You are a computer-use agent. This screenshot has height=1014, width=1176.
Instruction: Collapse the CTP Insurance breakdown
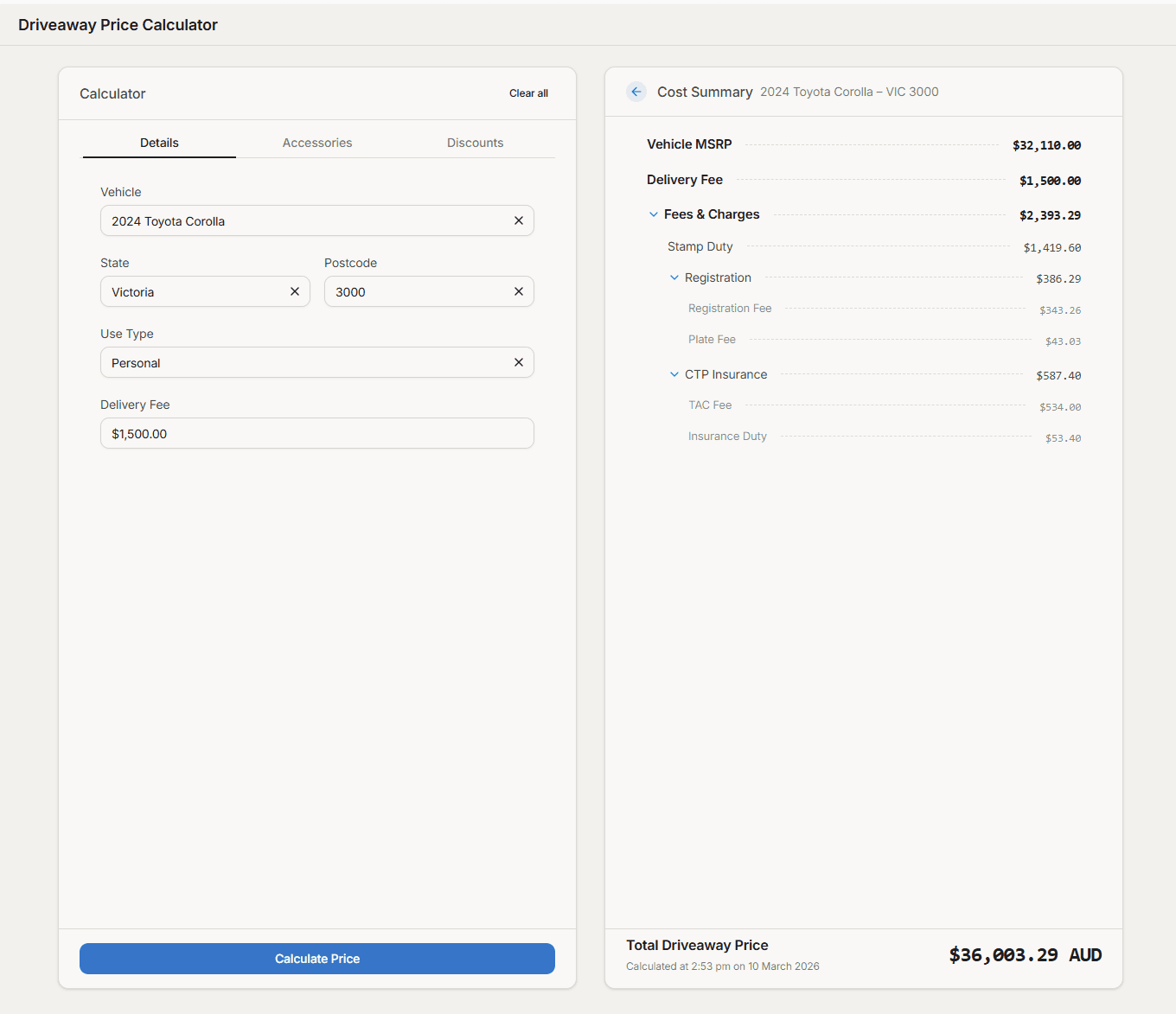click(x=674, y=374)
